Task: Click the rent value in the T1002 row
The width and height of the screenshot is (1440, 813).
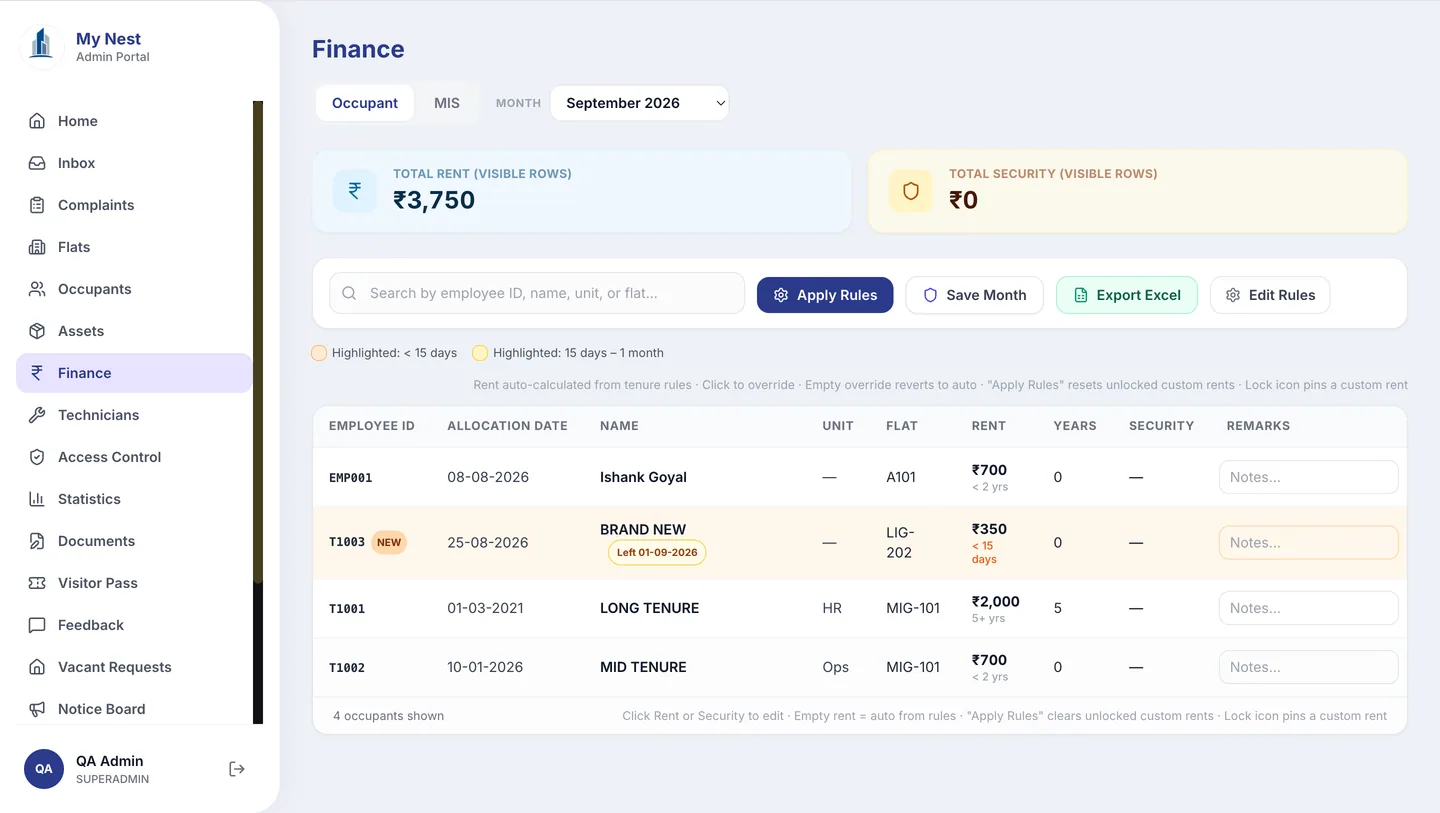Action: (x=989, y=660)
